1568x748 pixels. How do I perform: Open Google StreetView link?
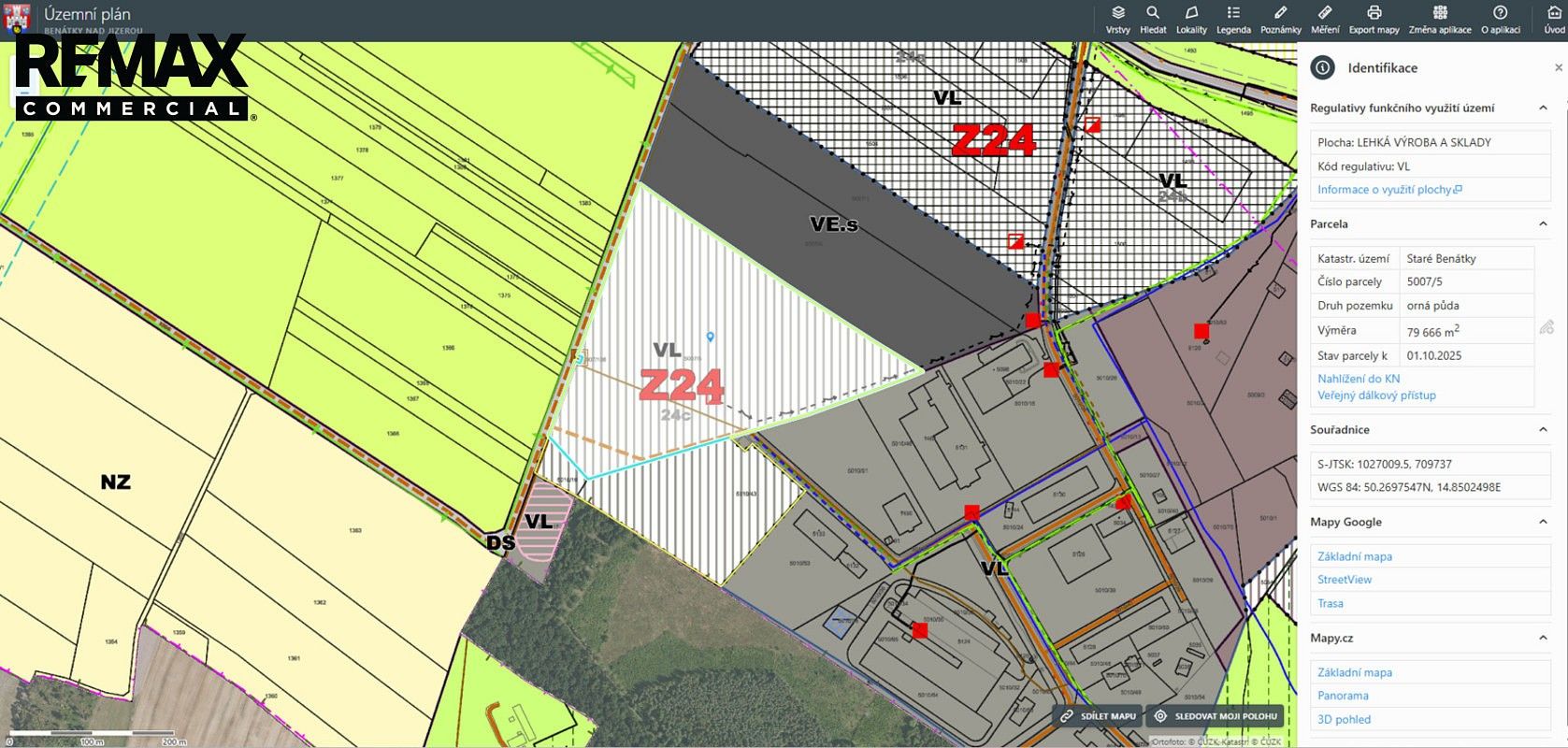(x=1345, y=580)
